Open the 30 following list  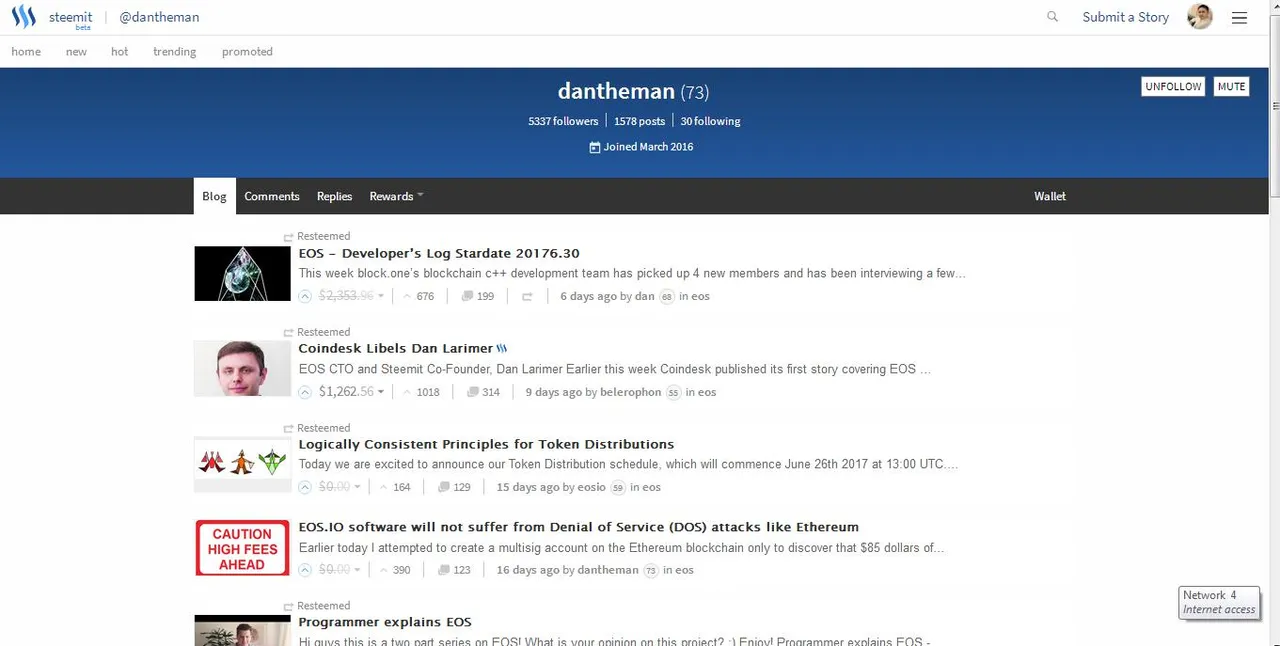710,121
